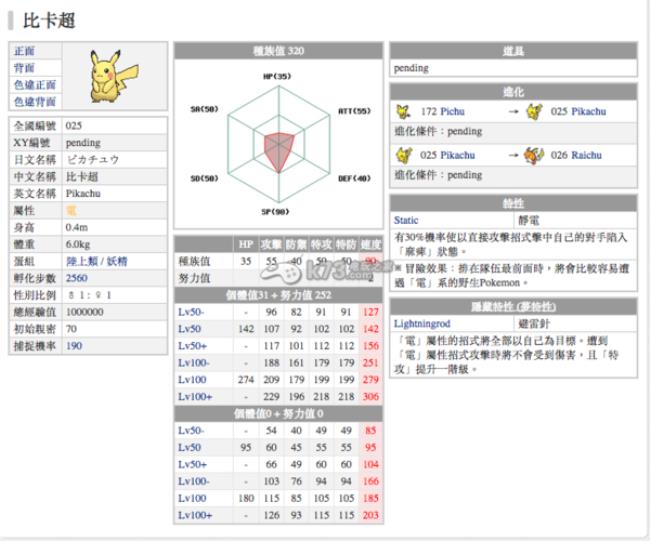The width and height of the screenshot is (650, 541).
Task: Click the 努力值 row label
Action: (194, 278)
